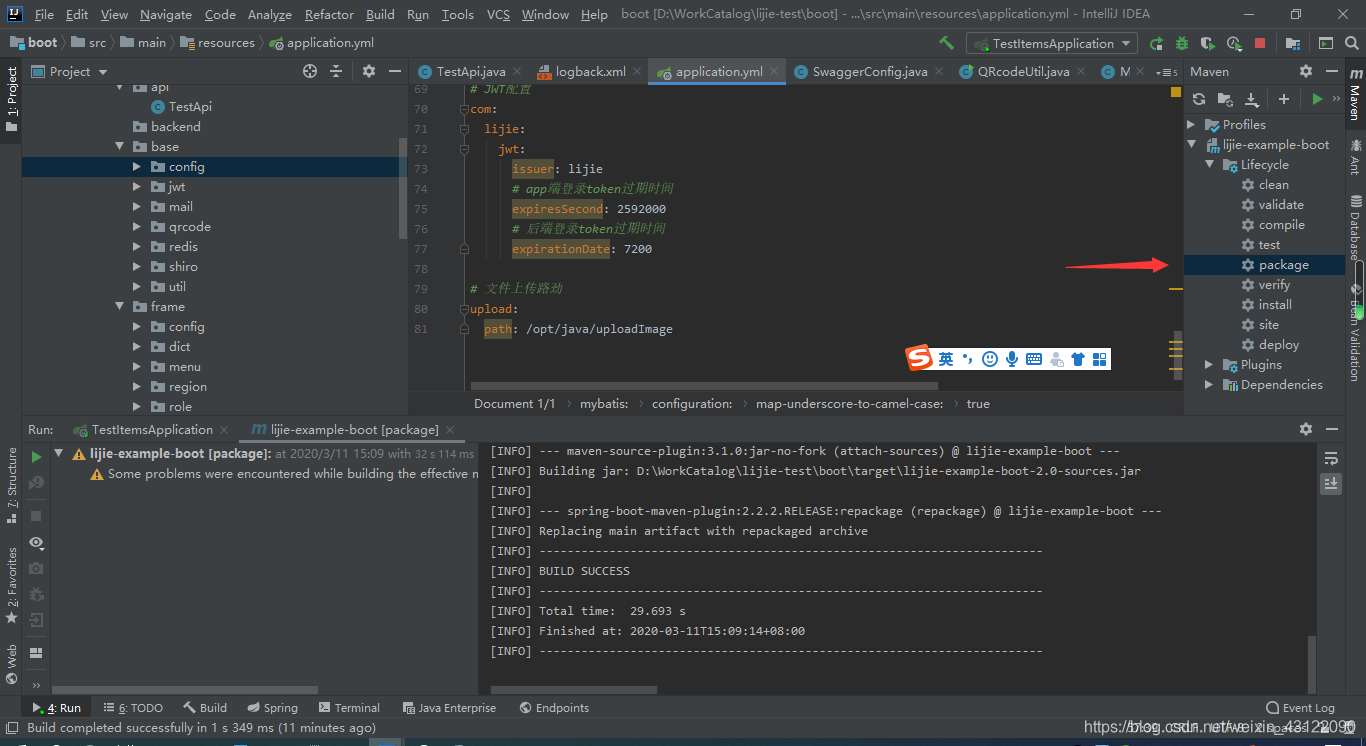Toggle scroll to end in the Run console

pyautogui.click(x=1331, y=483)
